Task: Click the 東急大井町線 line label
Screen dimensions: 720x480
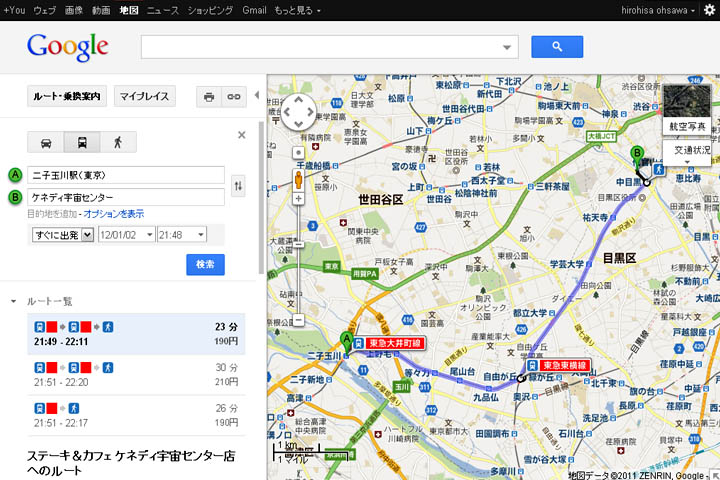Action: pyautogui.click(x=389, y=343)
